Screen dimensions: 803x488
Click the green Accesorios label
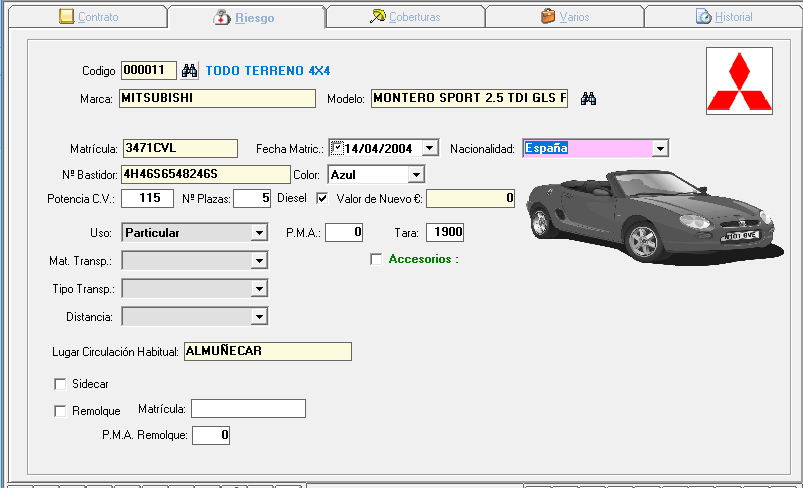tap(424, 259)
